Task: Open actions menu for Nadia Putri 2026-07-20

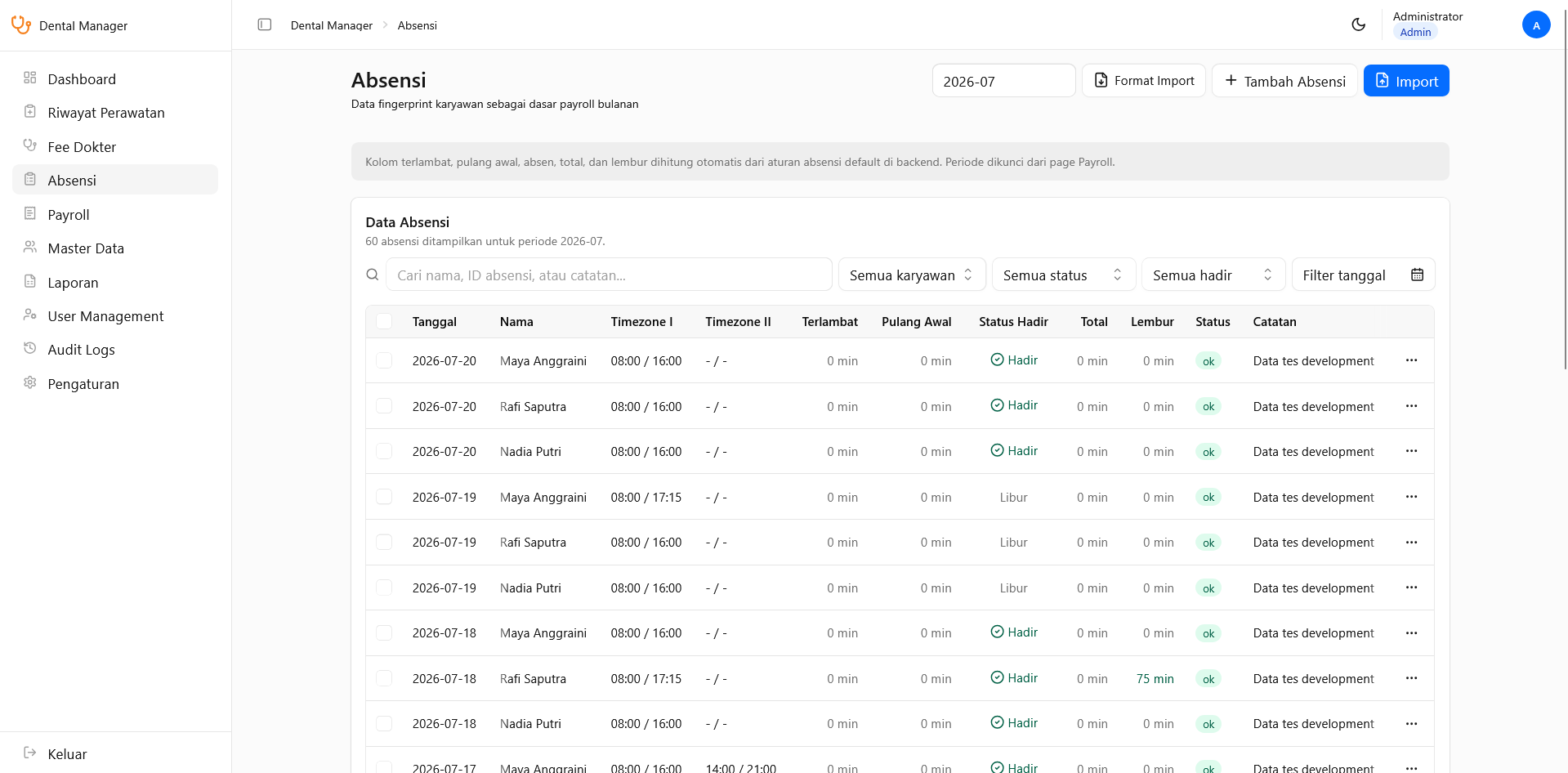Action: [x=1411, y=451]
